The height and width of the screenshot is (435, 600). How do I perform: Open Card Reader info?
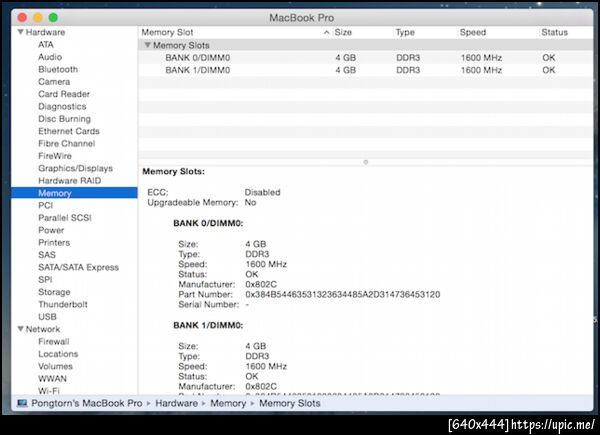point(64,94)
